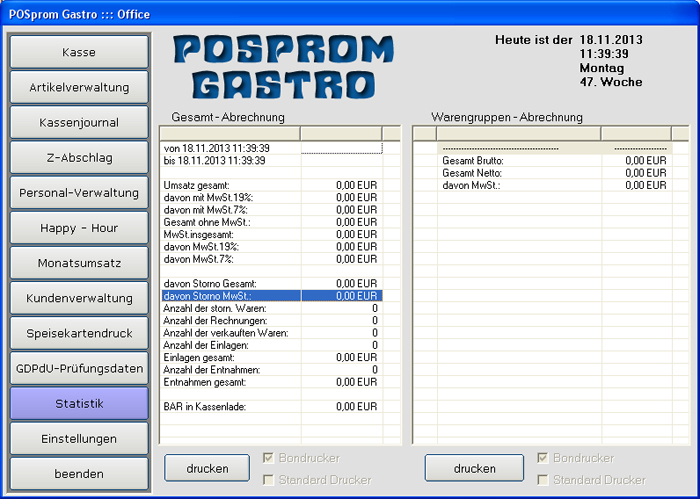This screenshot has height=499, width=700.
Task: Open Einstellungen
Action: [x=79, y=439]
